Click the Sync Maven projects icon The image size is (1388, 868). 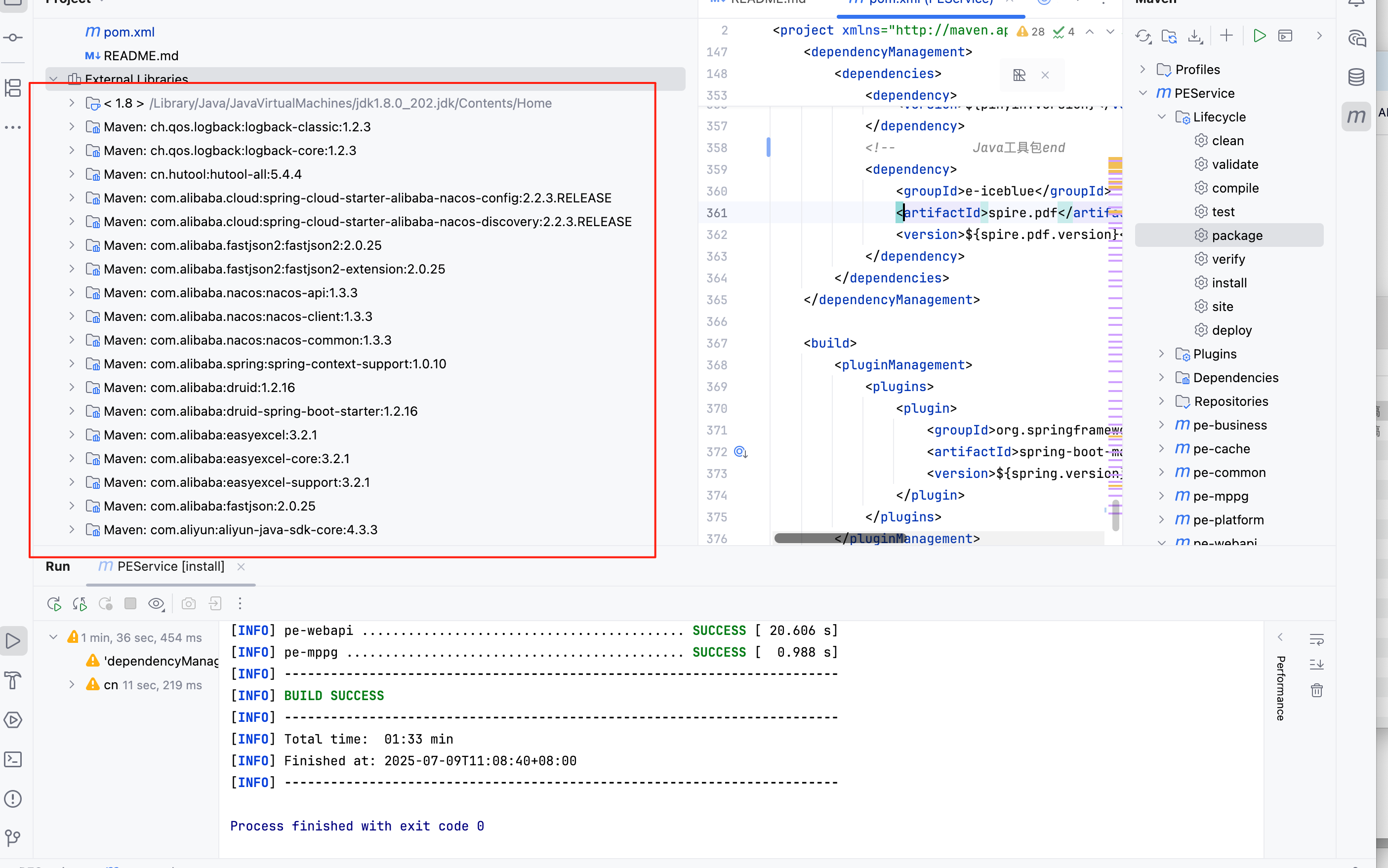(x=1143, y=36)
